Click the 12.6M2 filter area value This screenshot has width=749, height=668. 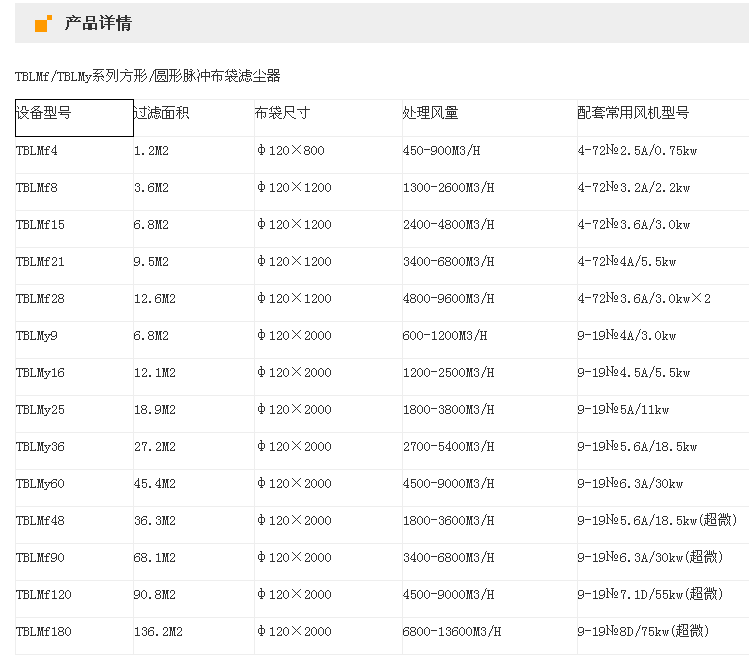point(155,299)
